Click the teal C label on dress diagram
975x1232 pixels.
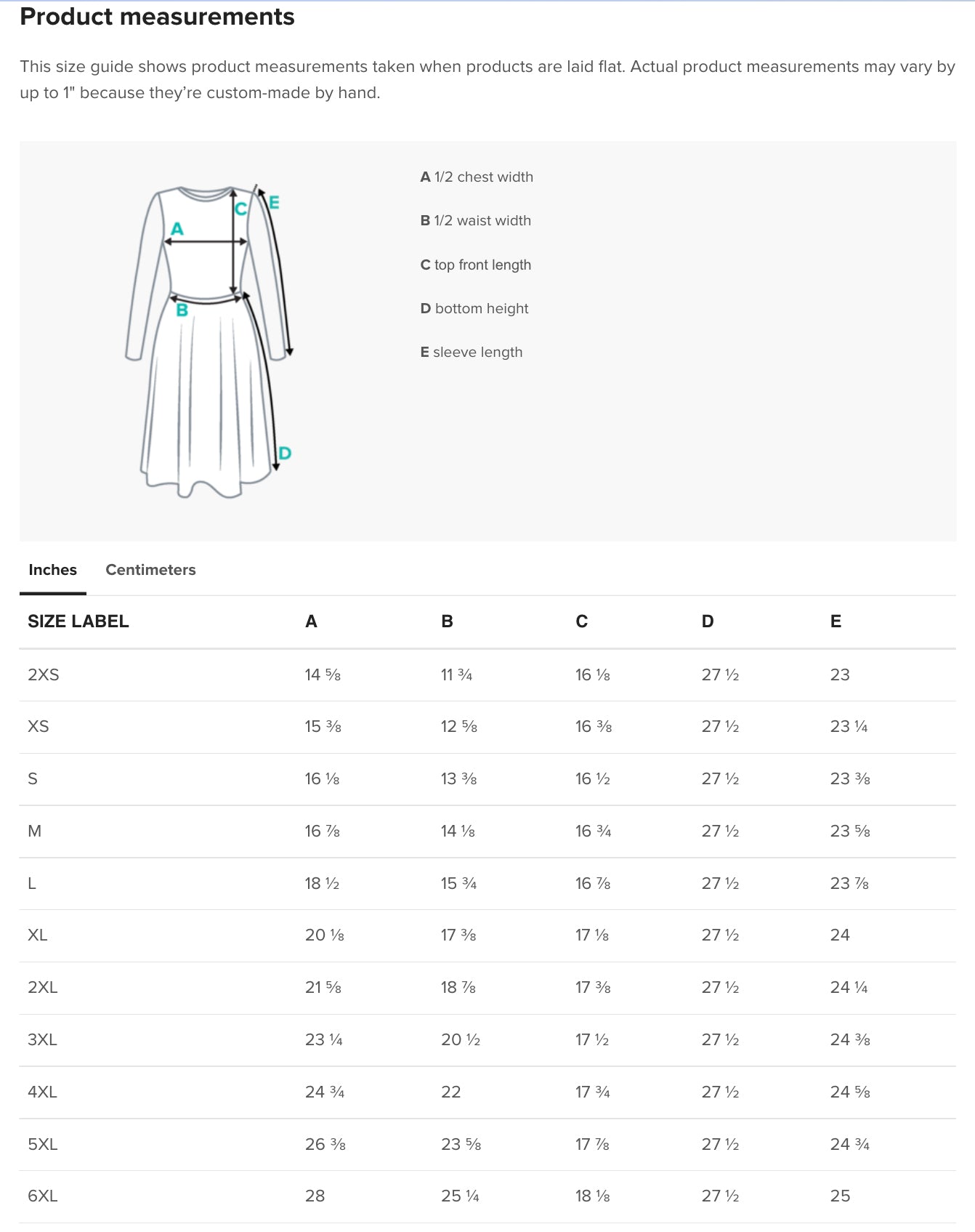click(x=240, y=209)
